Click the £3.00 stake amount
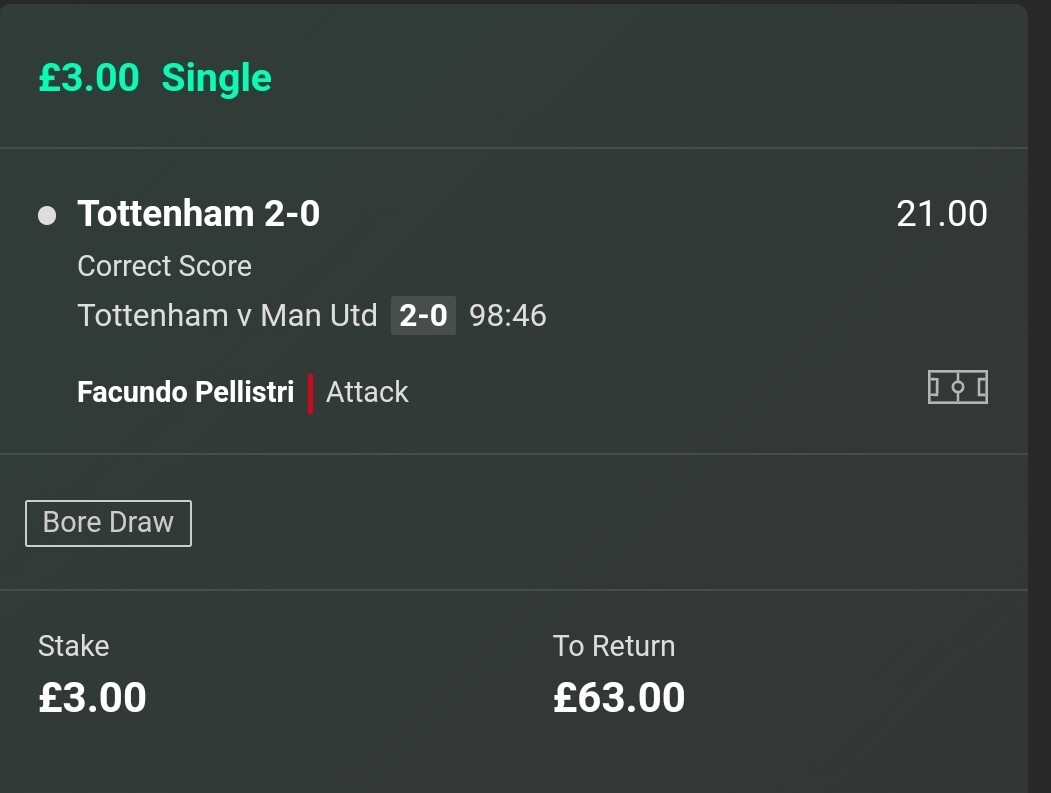Image resolution: width=1051 pixels, height=793 pixels. pos(92,697)
